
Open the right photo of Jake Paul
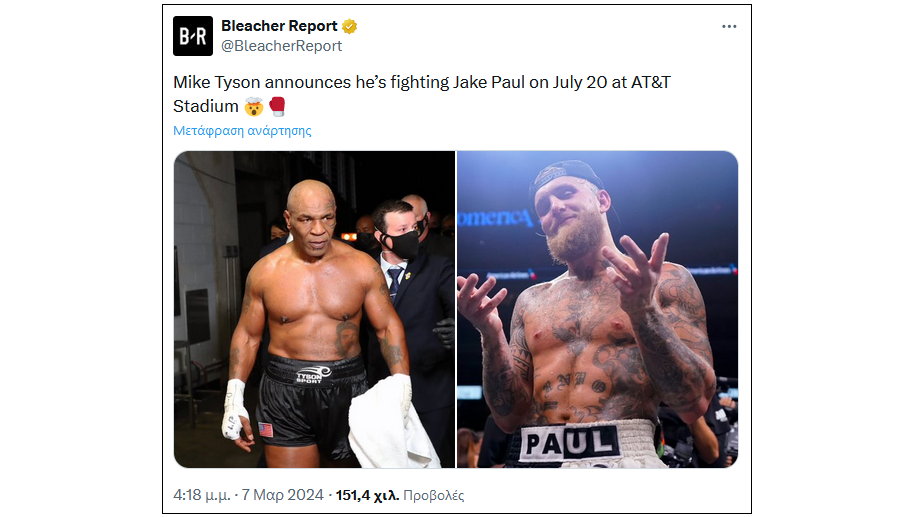[x=597, y=309]
